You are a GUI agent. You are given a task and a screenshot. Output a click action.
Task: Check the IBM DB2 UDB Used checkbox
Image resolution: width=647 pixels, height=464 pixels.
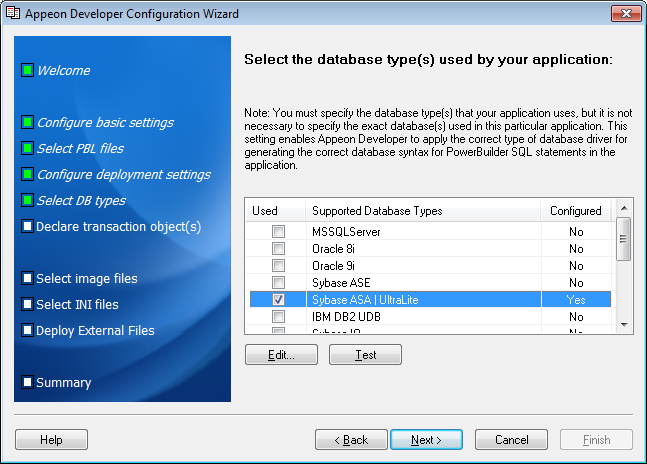279,316
